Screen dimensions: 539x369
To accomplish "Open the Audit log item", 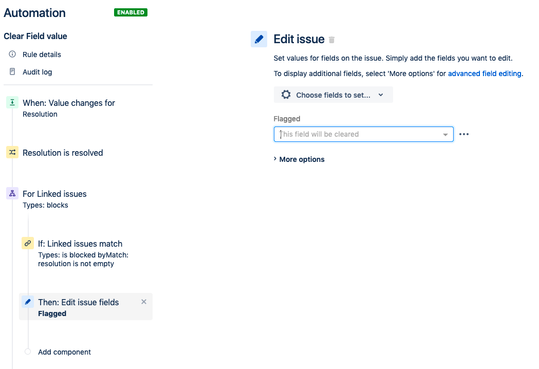I will click(x=37, y=72).
